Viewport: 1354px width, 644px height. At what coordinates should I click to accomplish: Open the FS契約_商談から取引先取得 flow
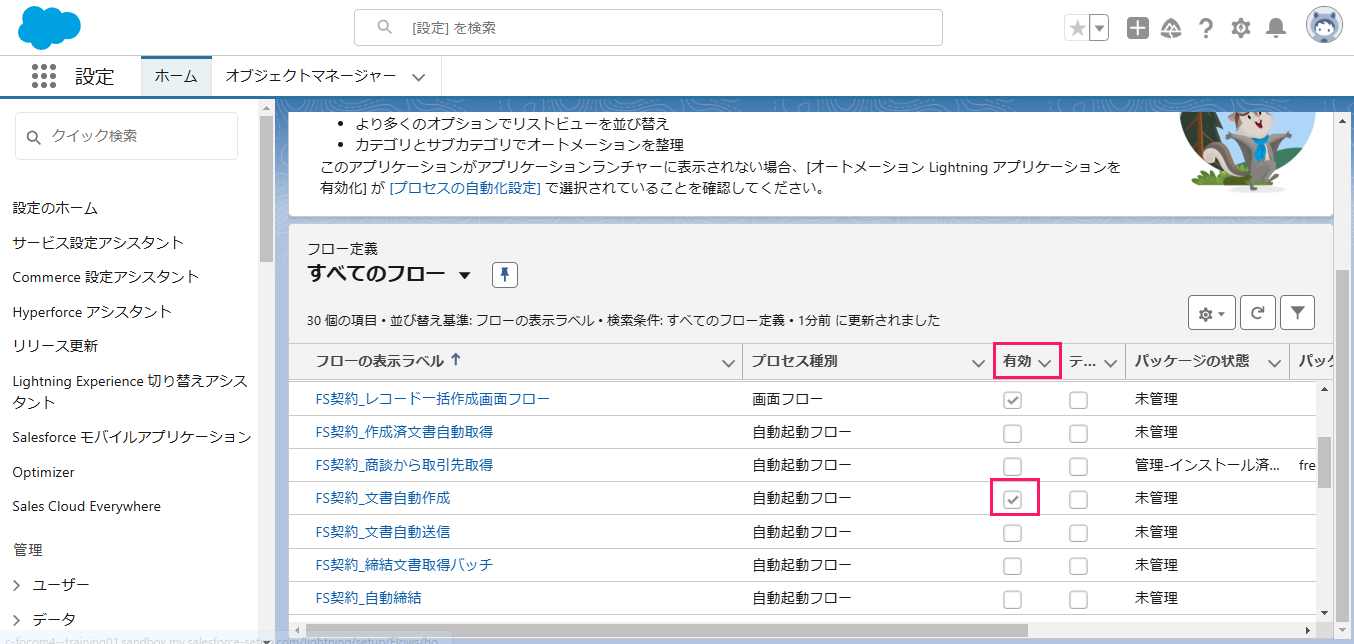click(404, 465)
